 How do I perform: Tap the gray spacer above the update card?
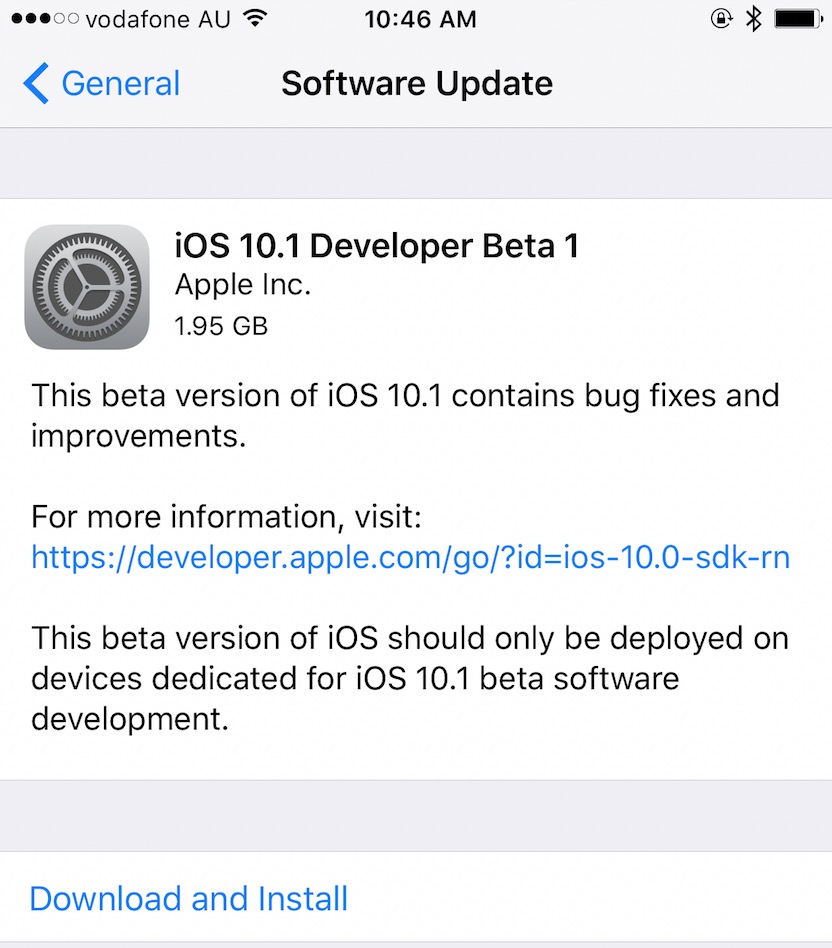click(x=416, y=163)
